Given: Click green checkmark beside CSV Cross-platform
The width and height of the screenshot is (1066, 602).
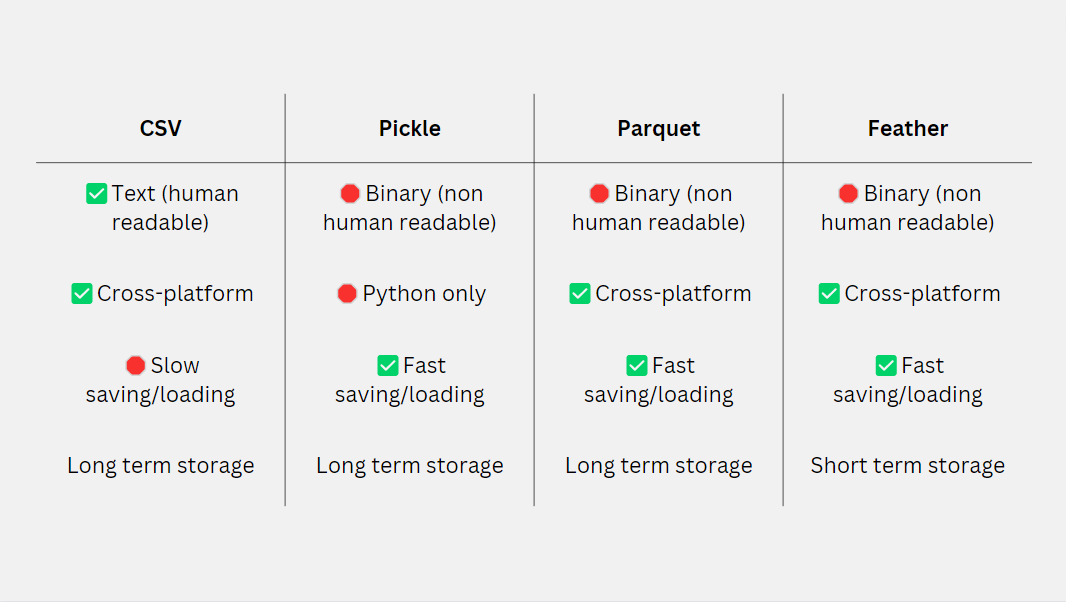Looking at the screenshot, I should [82, 294].
